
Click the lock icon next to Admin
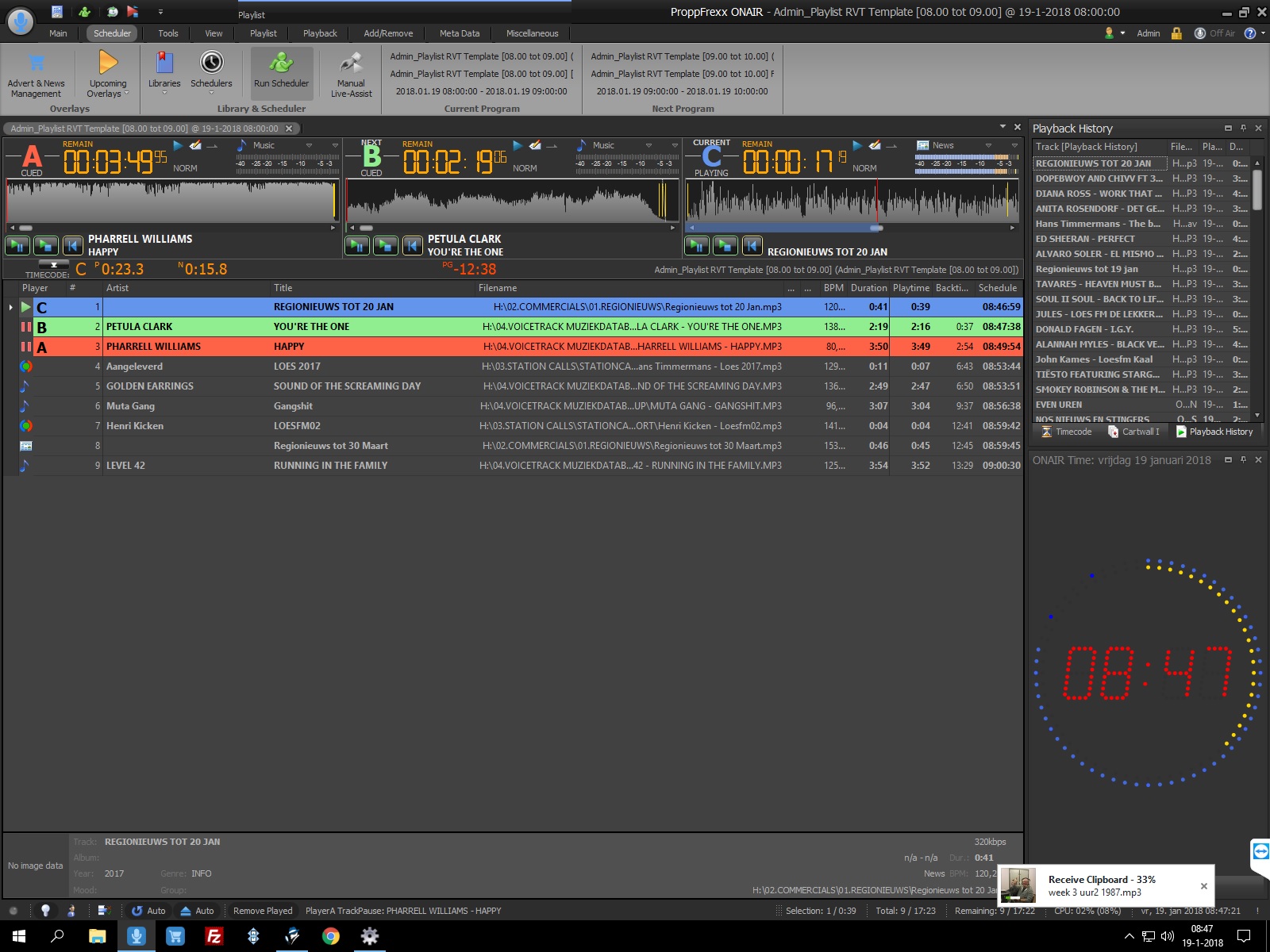[1176, 33]
